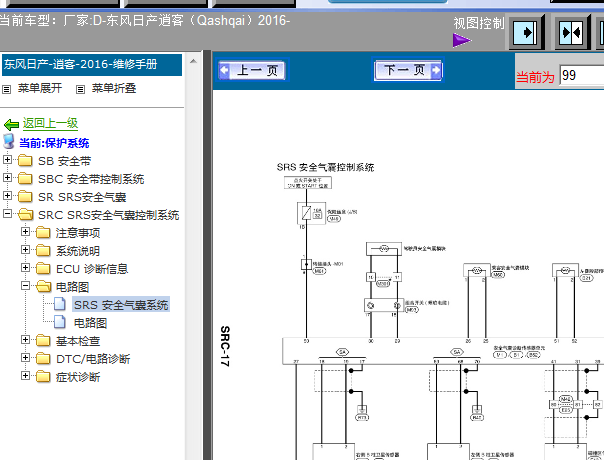Click the inward-arrows view control icon
604x460 pixels.
point(572,32)
